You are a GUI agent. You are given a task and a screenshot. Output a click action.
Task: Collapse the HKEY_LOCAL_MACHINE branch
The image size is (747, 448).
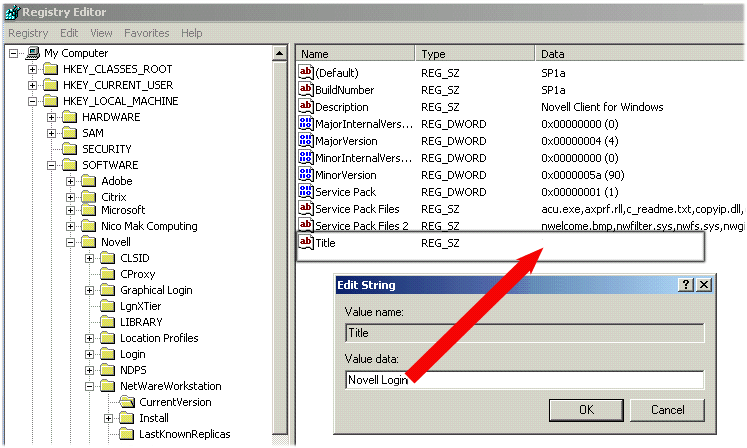click(32, 101)
